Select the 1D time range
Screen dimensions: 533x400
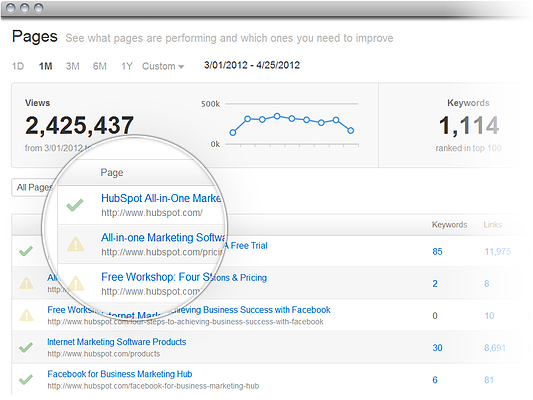tap(18, 66)
